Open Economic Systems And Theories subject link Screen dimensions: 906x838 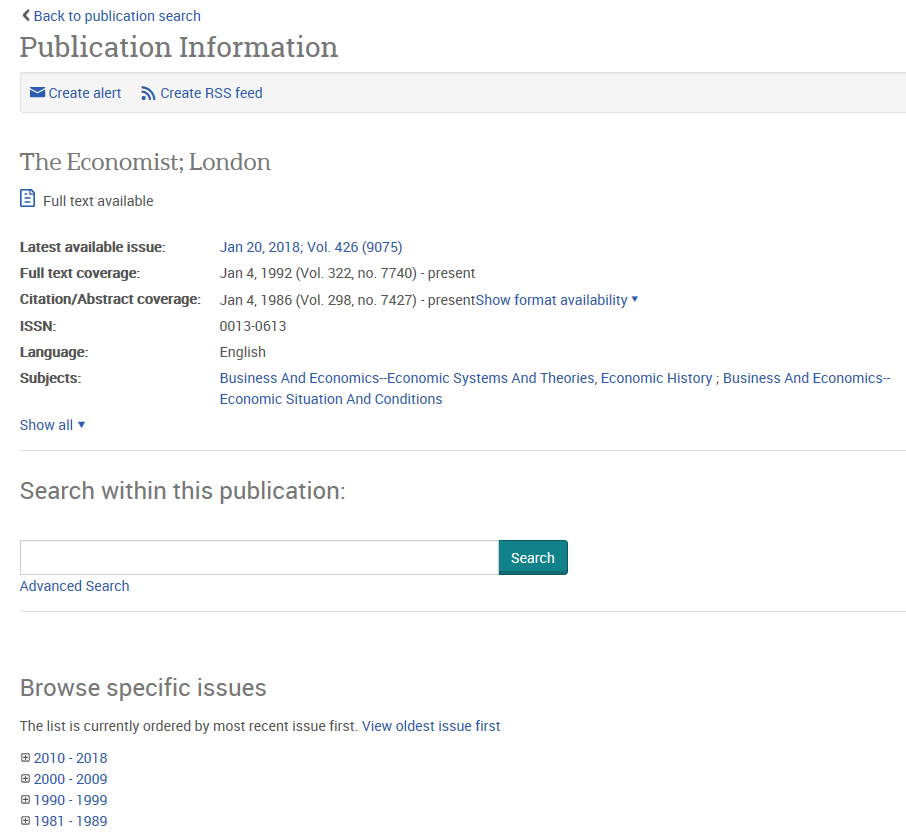coord(466,378)
